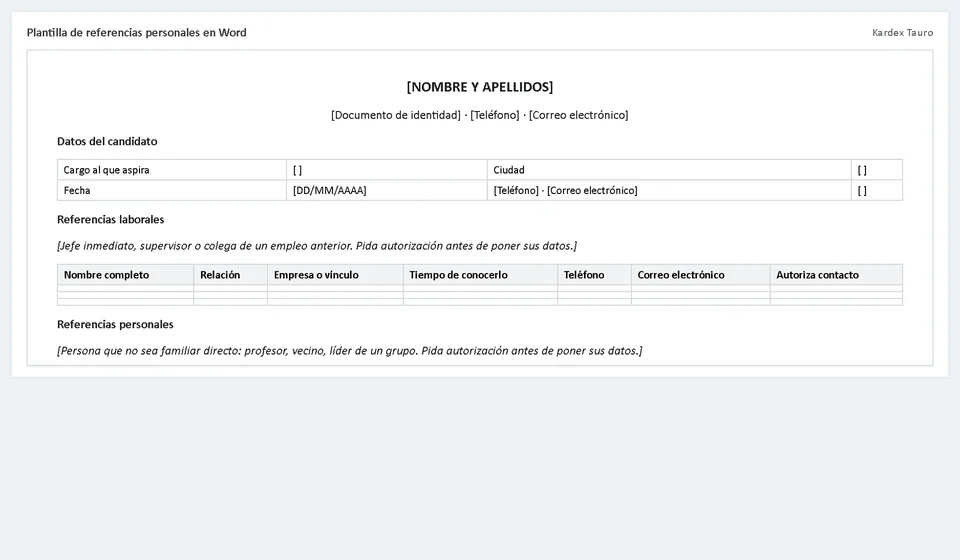Click the 'Tiempo de conocerlo' column header
This screenshot has height=560, width=960.
(481, 275)
